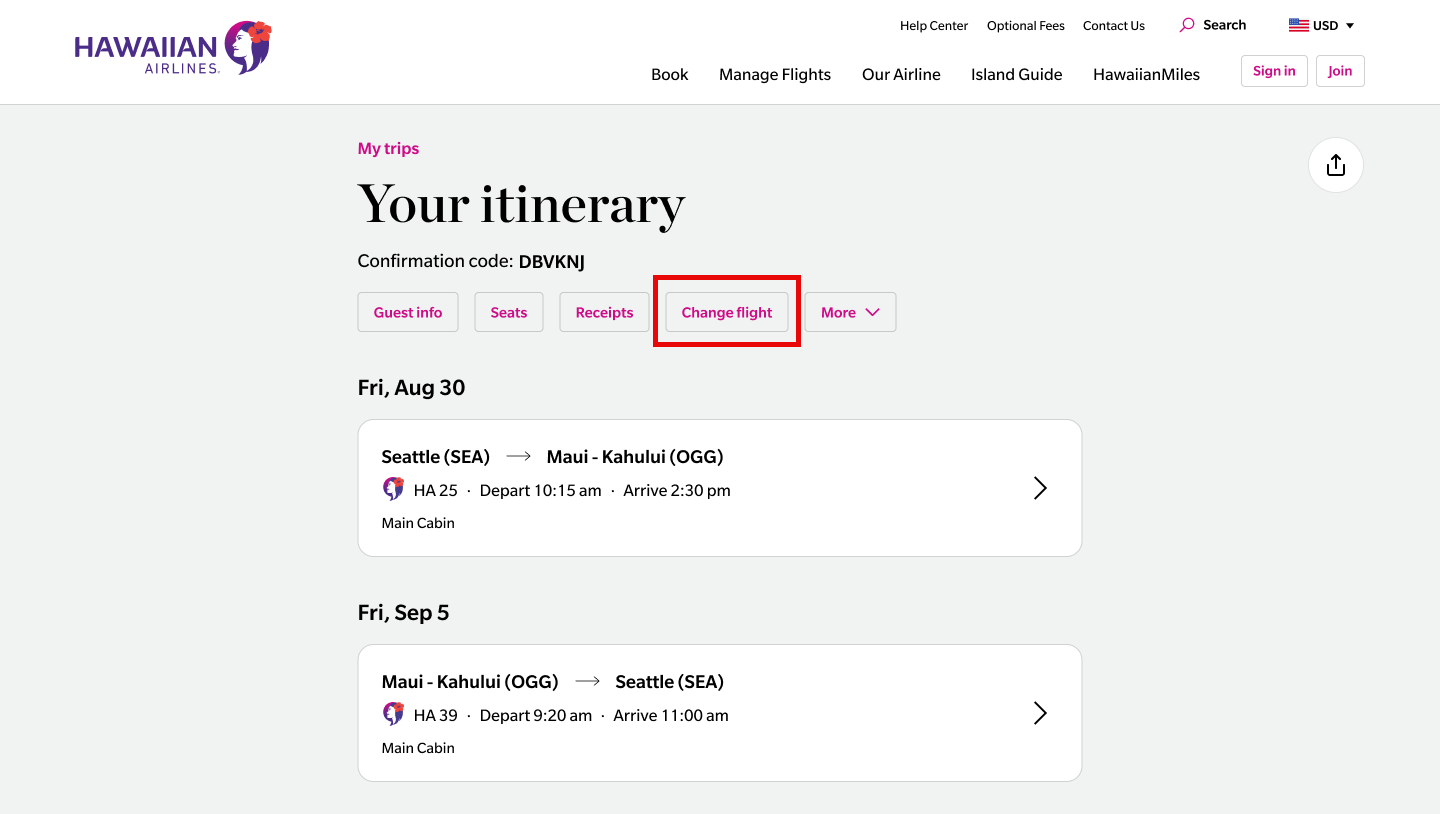Open the Manage Flights menu
The image size is (1440, 814).
click(775, 74)
